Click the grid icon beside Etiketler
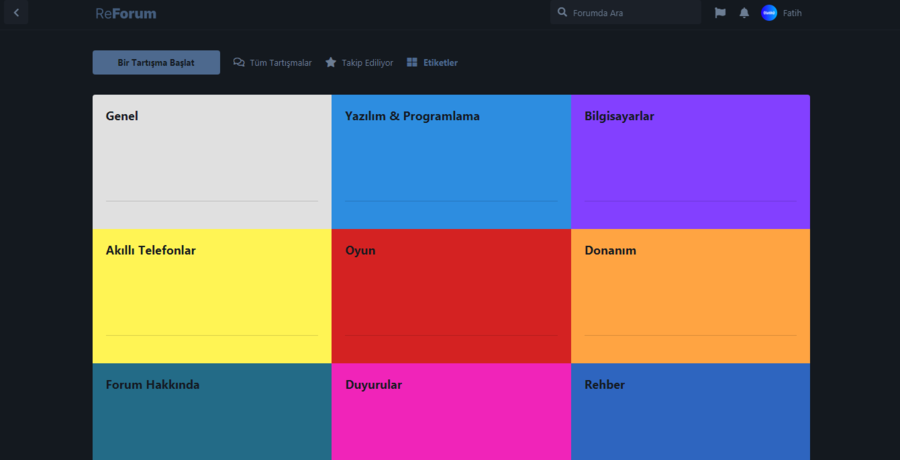Viewport: 900px width, 460px height. [412, 62]
